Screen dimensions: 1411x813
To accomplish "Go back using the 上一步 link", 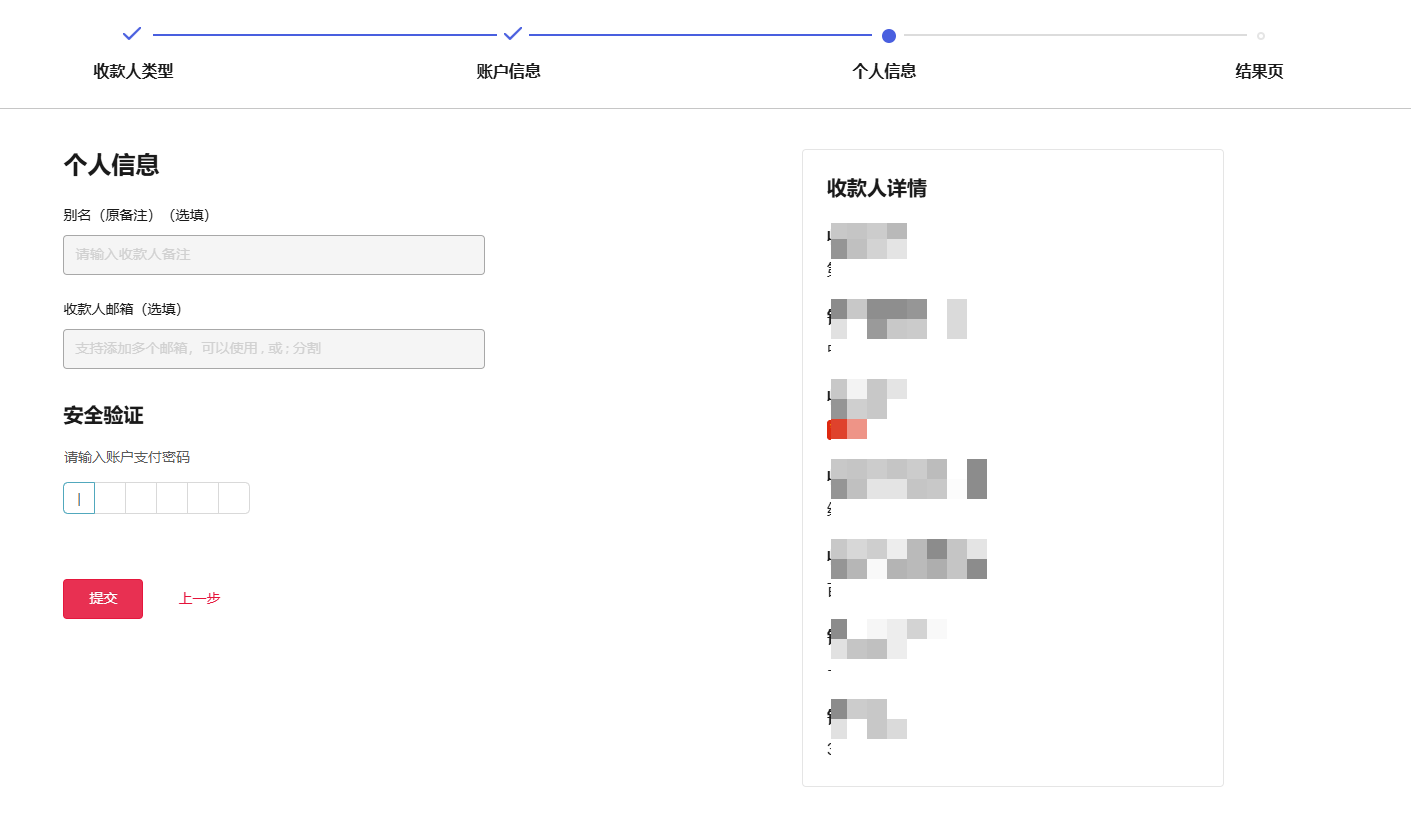I will (x=200, y=599).
